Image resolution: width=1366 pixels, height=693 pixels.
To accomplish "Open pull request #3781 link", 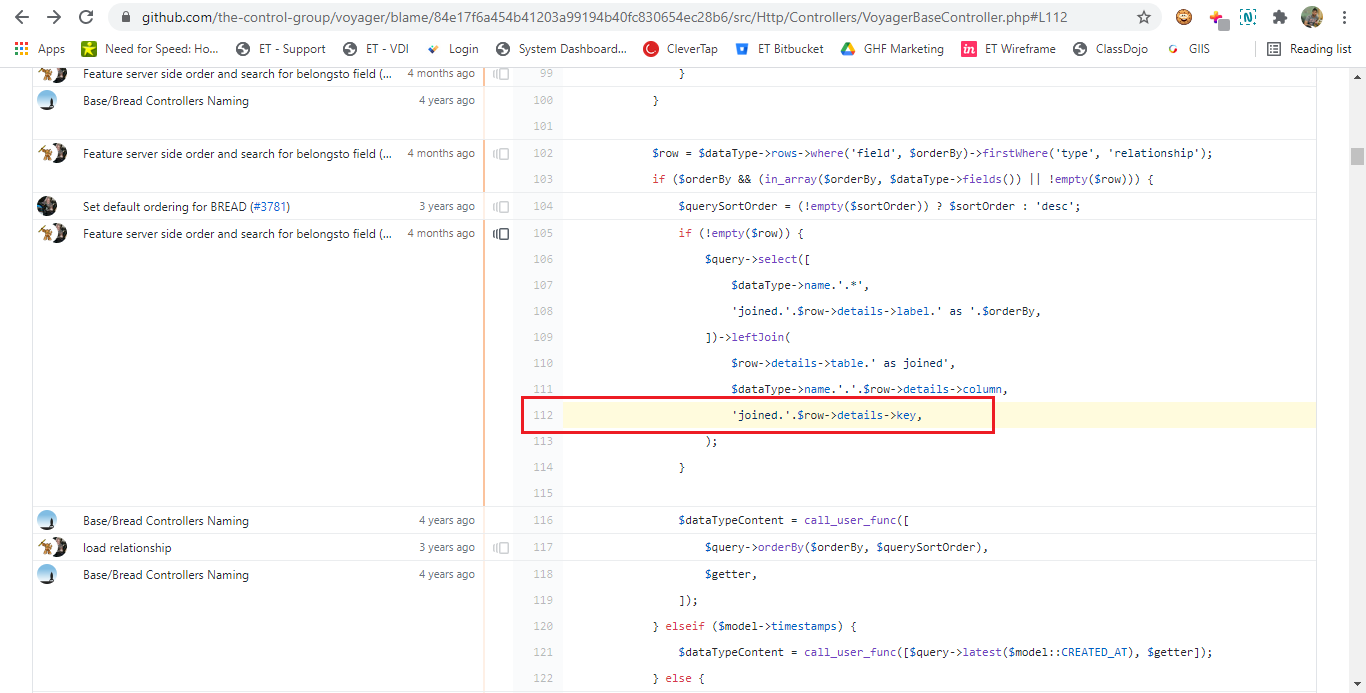I will (x=270, y=207).
